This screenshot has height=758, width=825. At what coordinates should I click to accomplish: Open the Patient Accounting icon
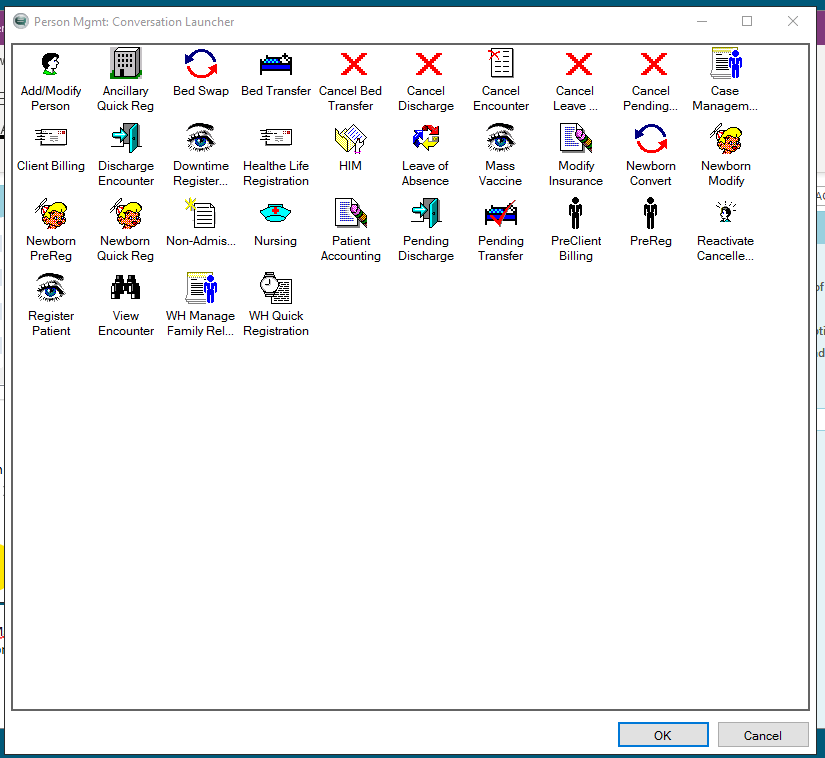pyautogui.click(x=351, y=214)
